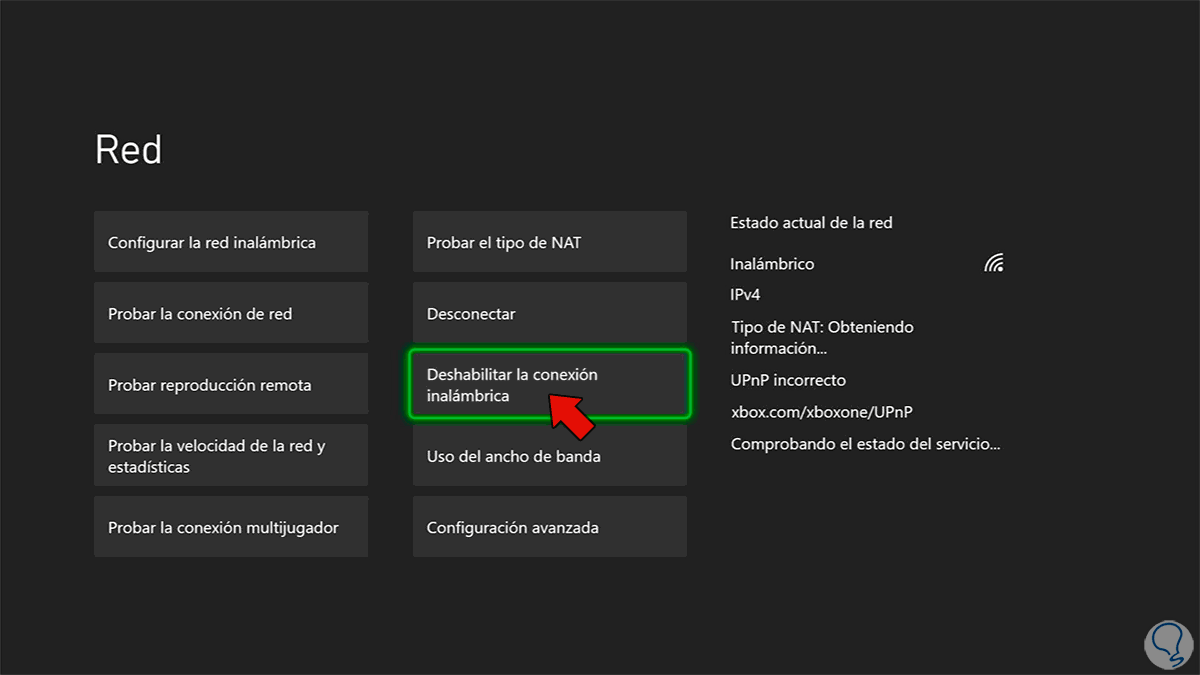
Task: Open Configurar la red inalámbrica
Action: click(231, 242)
